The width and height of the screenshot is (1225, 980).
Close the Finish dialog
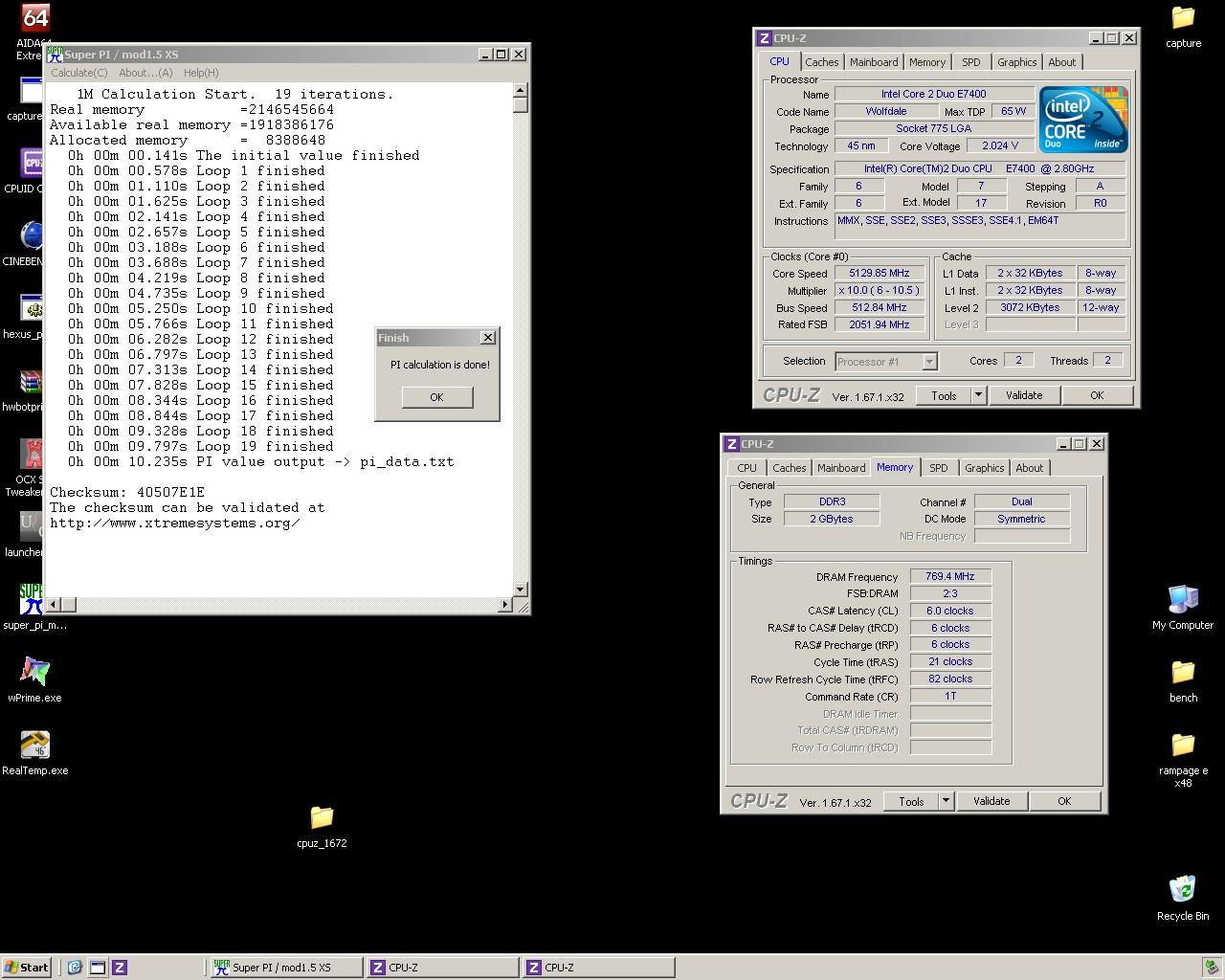488,338
